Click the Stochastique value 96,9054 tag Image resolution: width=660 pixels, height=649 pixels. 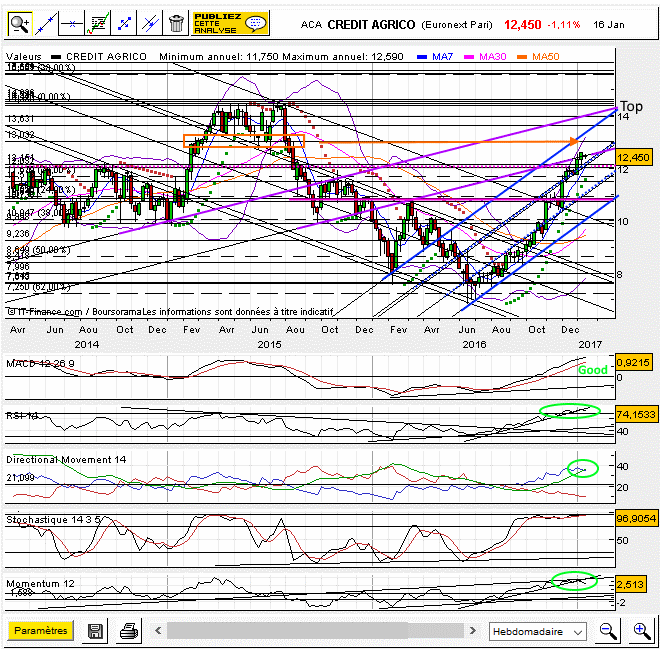tap(636, 518)
